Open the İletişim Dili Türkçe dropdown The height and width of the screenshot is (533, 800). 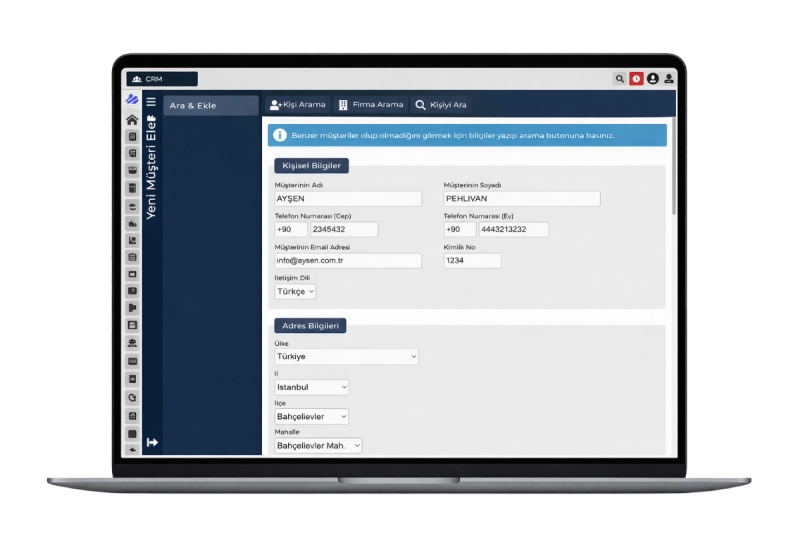pos(295,292)
